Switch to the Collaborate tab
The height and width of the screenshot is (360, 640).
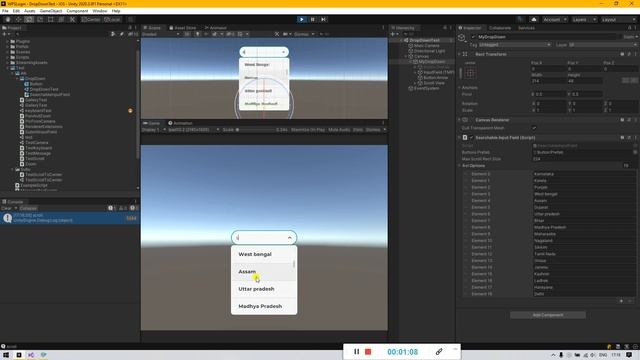click(500, 28)
